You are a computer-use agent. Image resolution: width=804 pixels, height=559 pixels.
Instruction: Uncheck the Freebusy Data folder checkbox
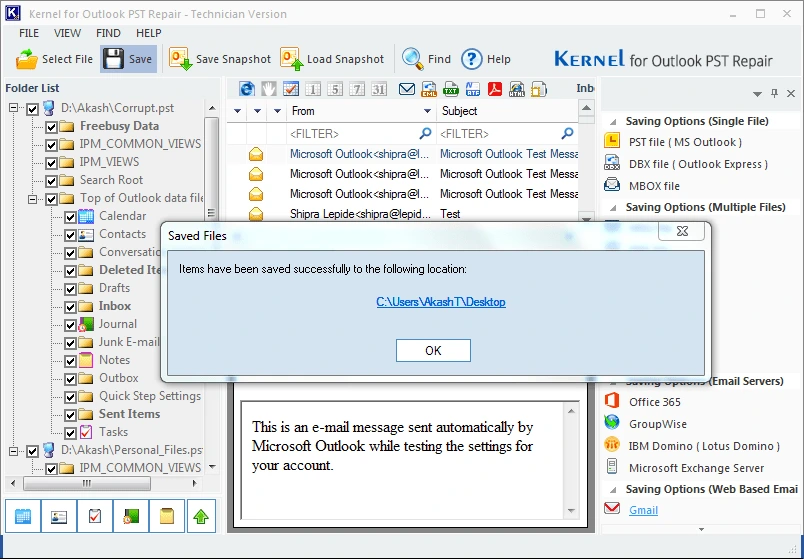51,127
